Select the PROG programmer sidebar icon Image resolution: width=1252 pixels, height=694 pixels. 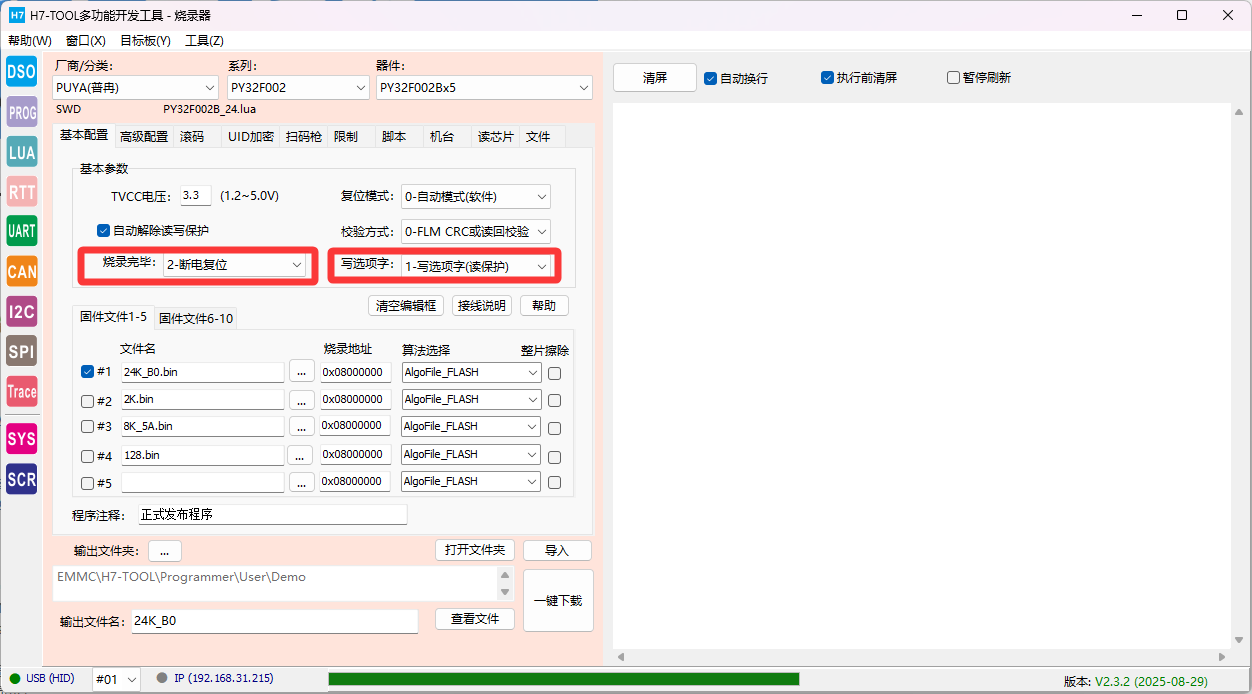click(21, 112)
